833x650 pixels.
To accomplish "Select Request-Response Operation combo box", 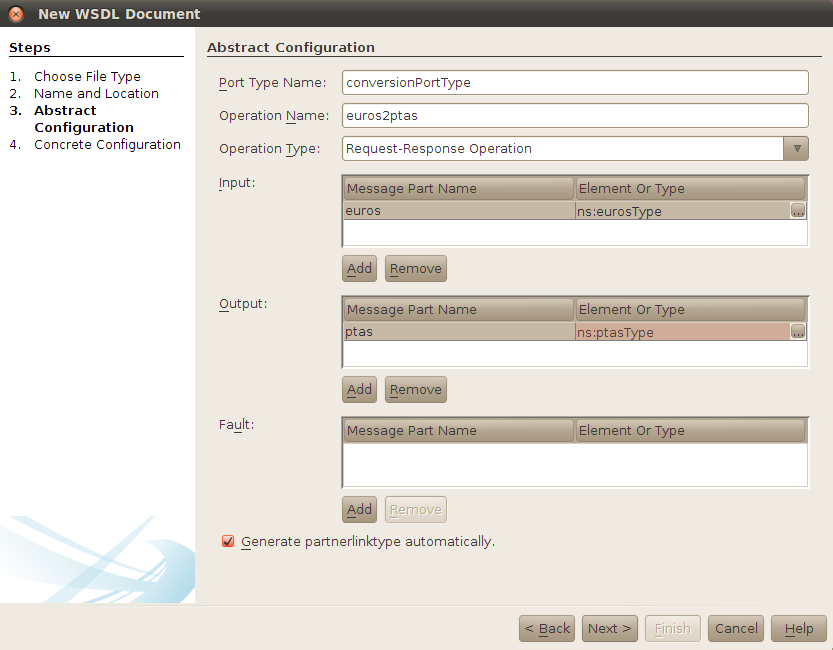I will (560, 148).
